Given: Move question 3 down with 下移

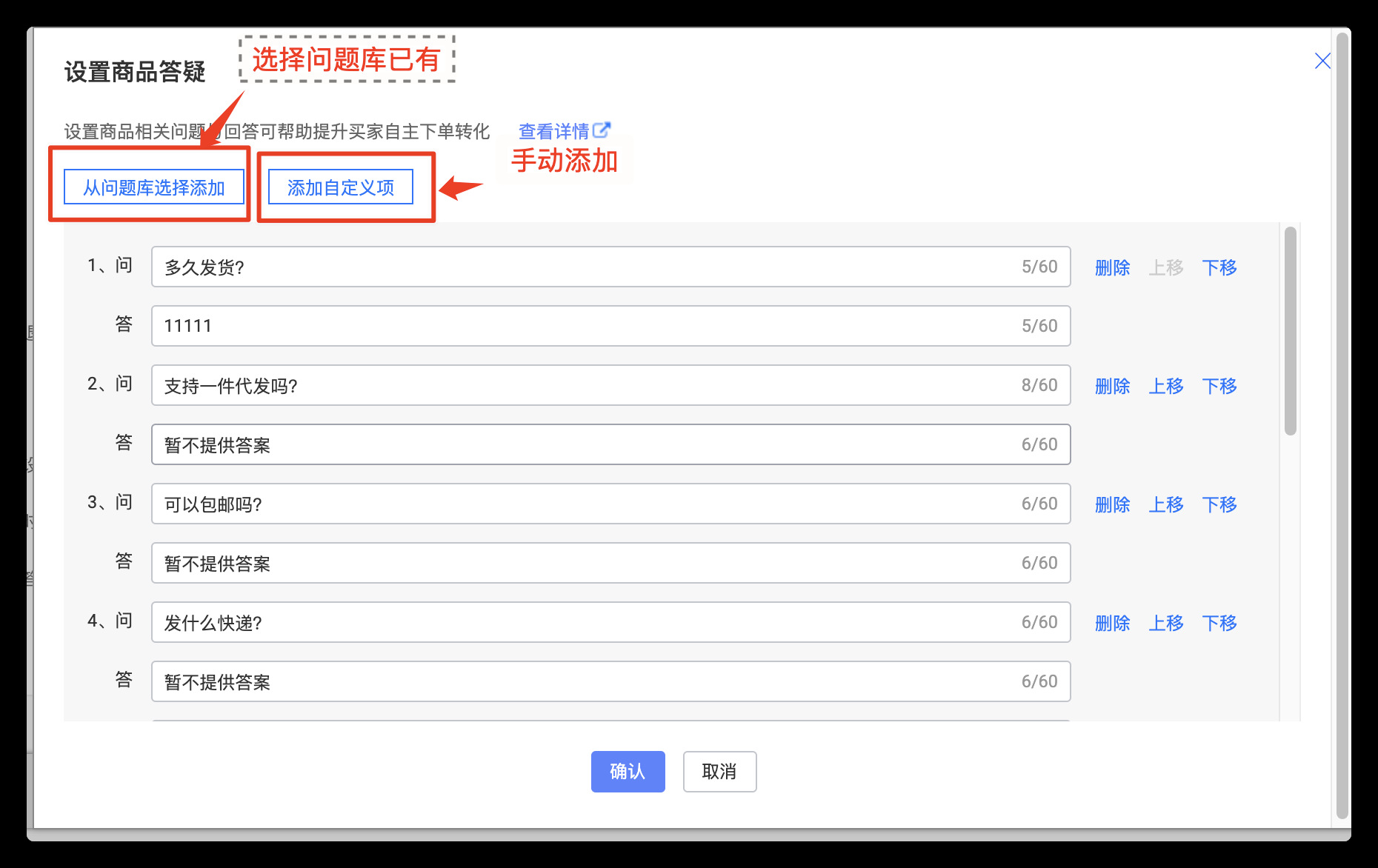Looking at the screenshot, I should coord(1219,504).
